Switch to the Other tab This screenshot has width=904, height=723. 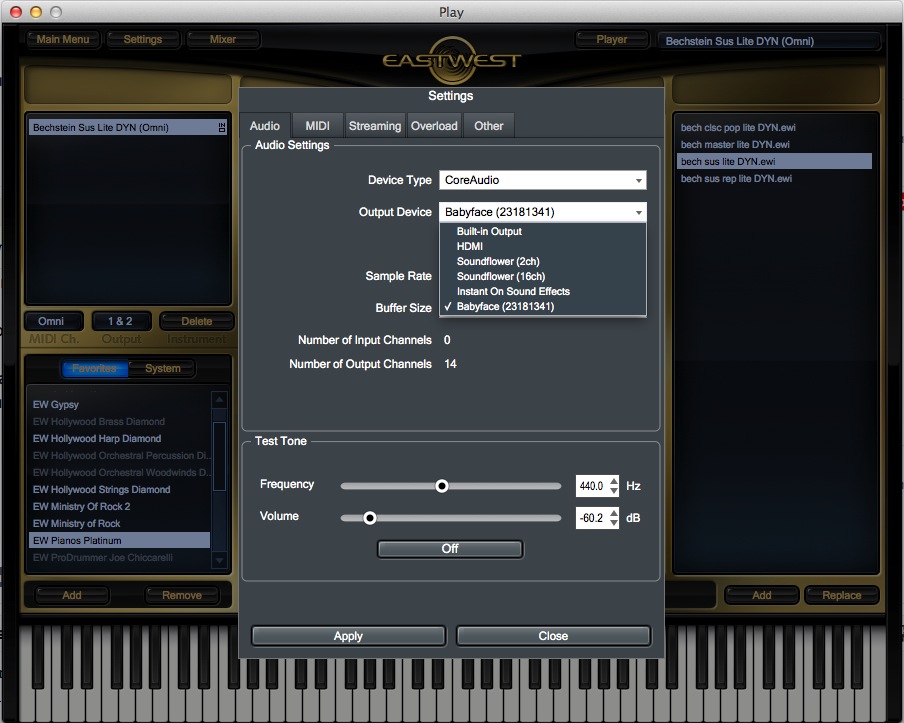click(488, 126)
